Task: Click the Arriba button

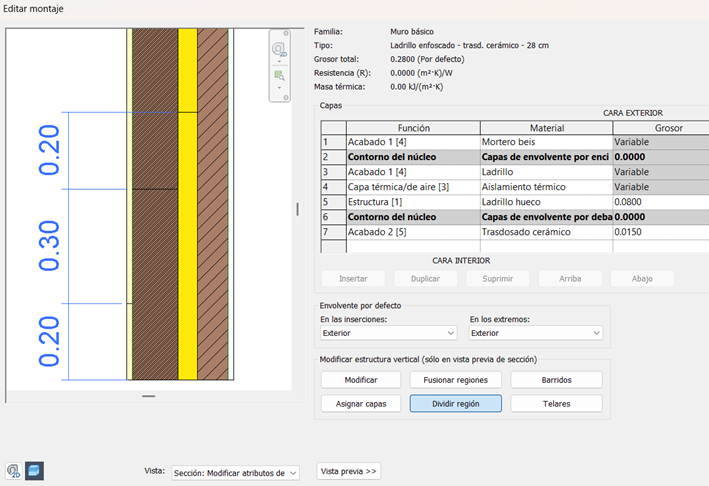Action: [x=570, y=278]
